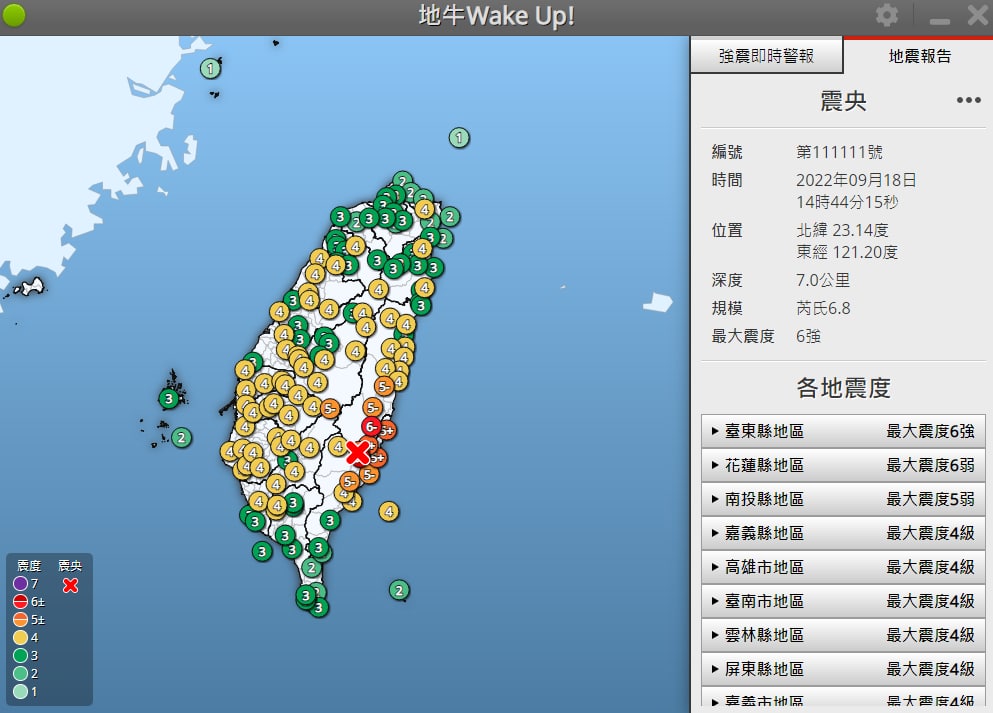Image resolution: width=993 pixels, height=713 pixels.
Task: Expand the 屏東縣地區 intensity row
Action: coord(843,669)
